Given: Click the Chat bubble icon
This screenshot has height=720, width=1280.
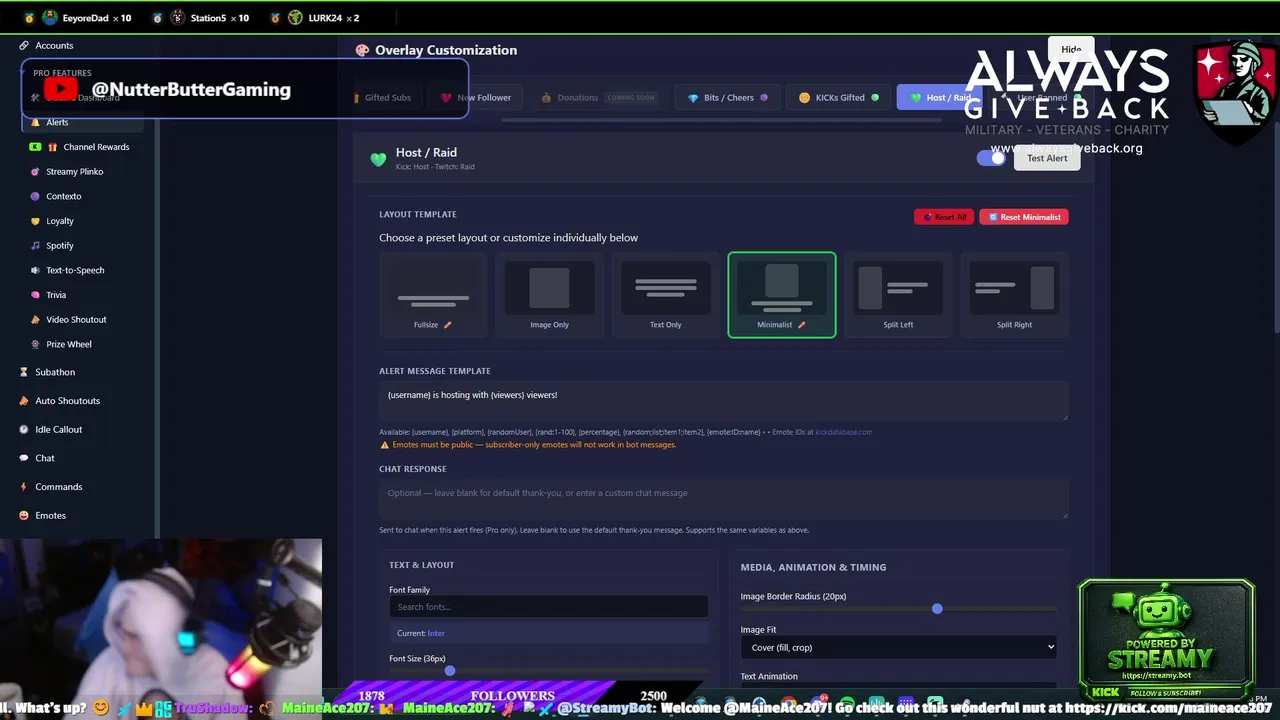Looking at the screenshot, I should coord(24,458).
